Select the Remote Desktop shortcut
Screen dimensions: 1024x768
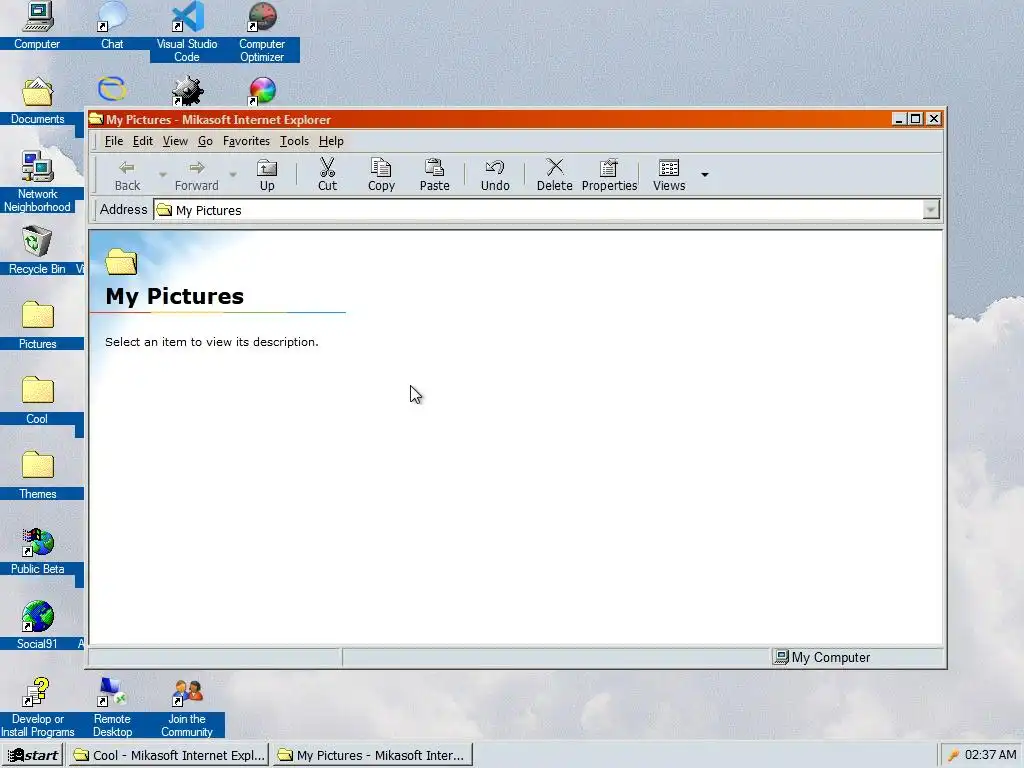tap(112, 707)
